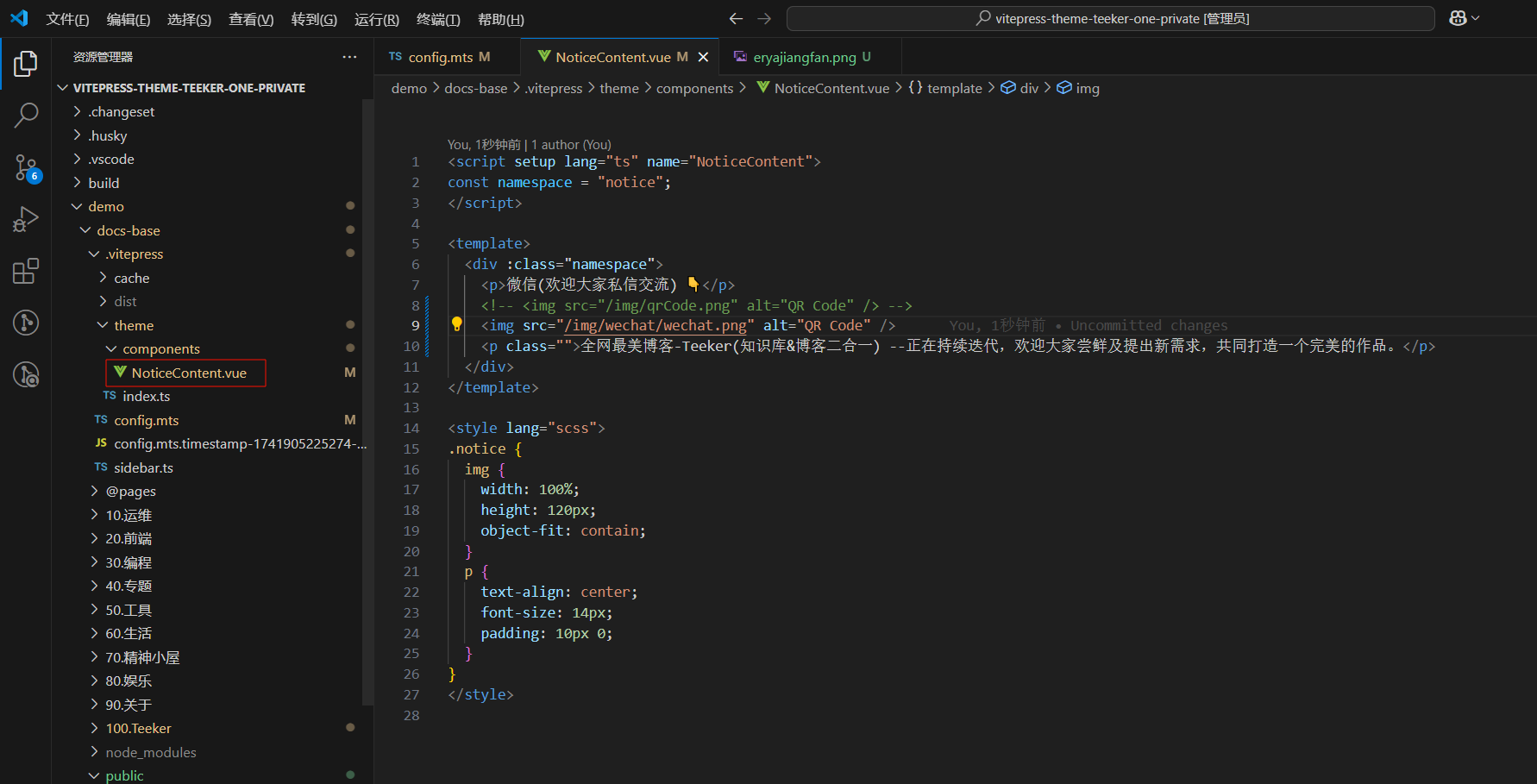Switch to the config.mts editor tab
The height and width of the screenshot is (784, 1537).
pos(448,57)
